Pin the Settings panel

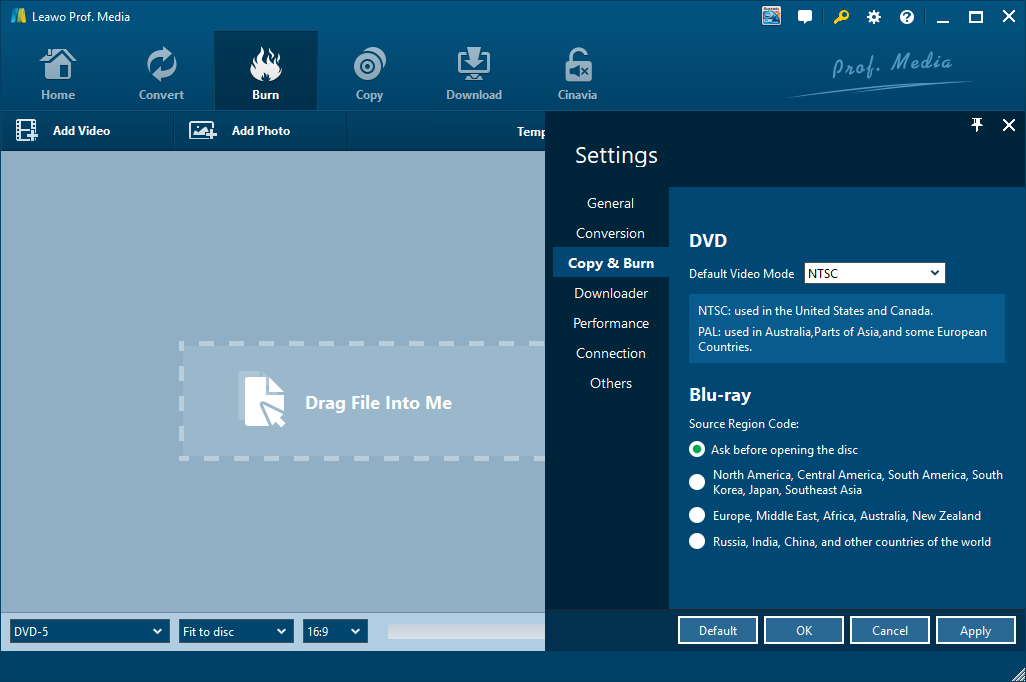[977, 125]
